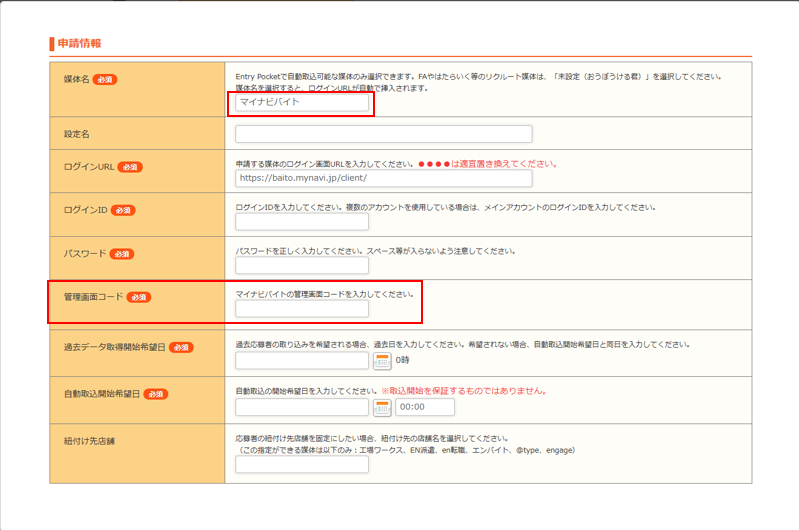Click the 管理画面コード input field

tap(302, 310)
